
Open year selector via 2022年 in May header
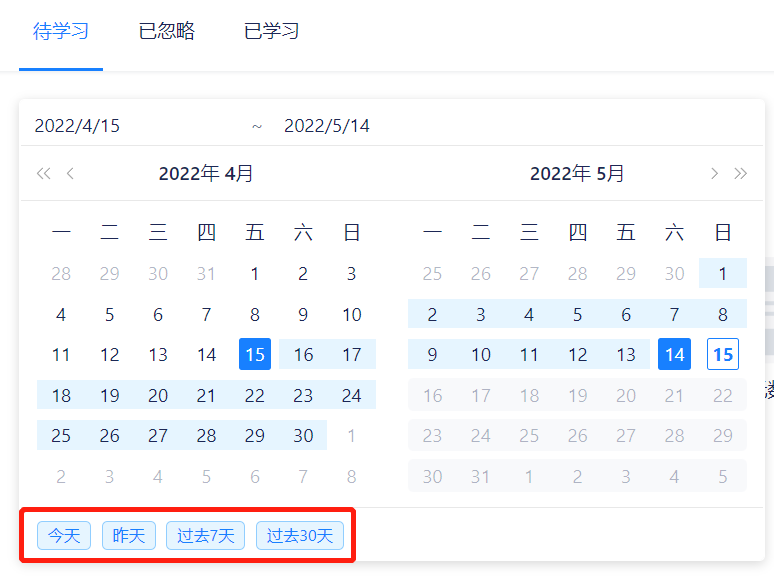[560, 174]
